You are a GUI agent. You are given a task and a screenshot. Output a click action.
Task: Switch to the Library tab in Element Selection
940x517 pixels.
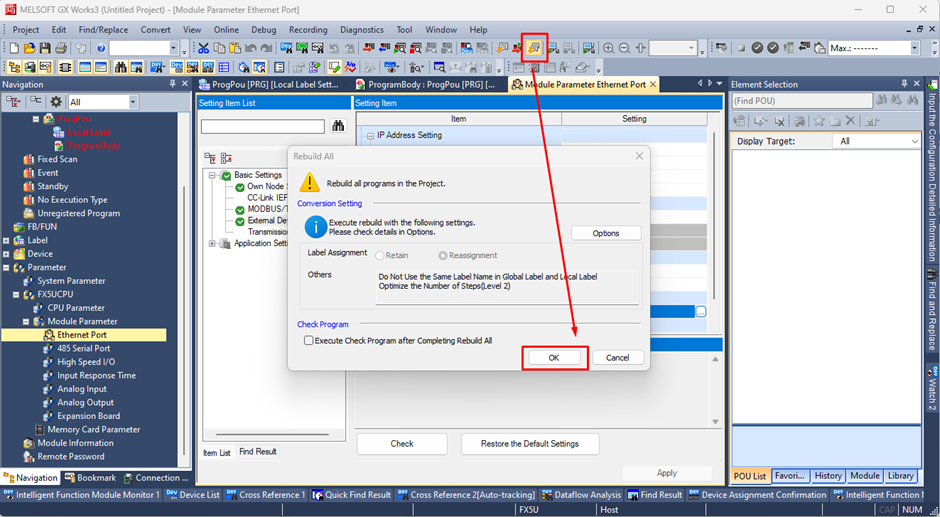(x=900, y=476)
